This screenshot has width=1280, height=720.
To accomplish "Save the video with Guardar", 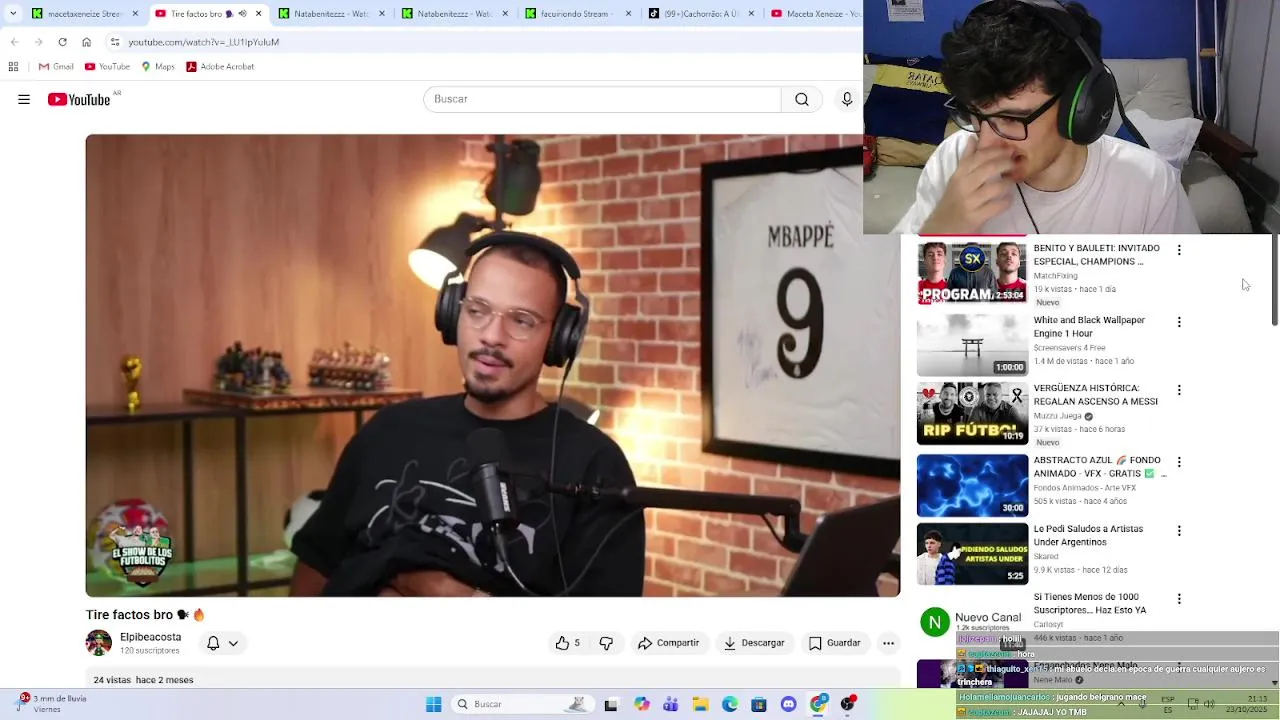I will tap(835, 643).
